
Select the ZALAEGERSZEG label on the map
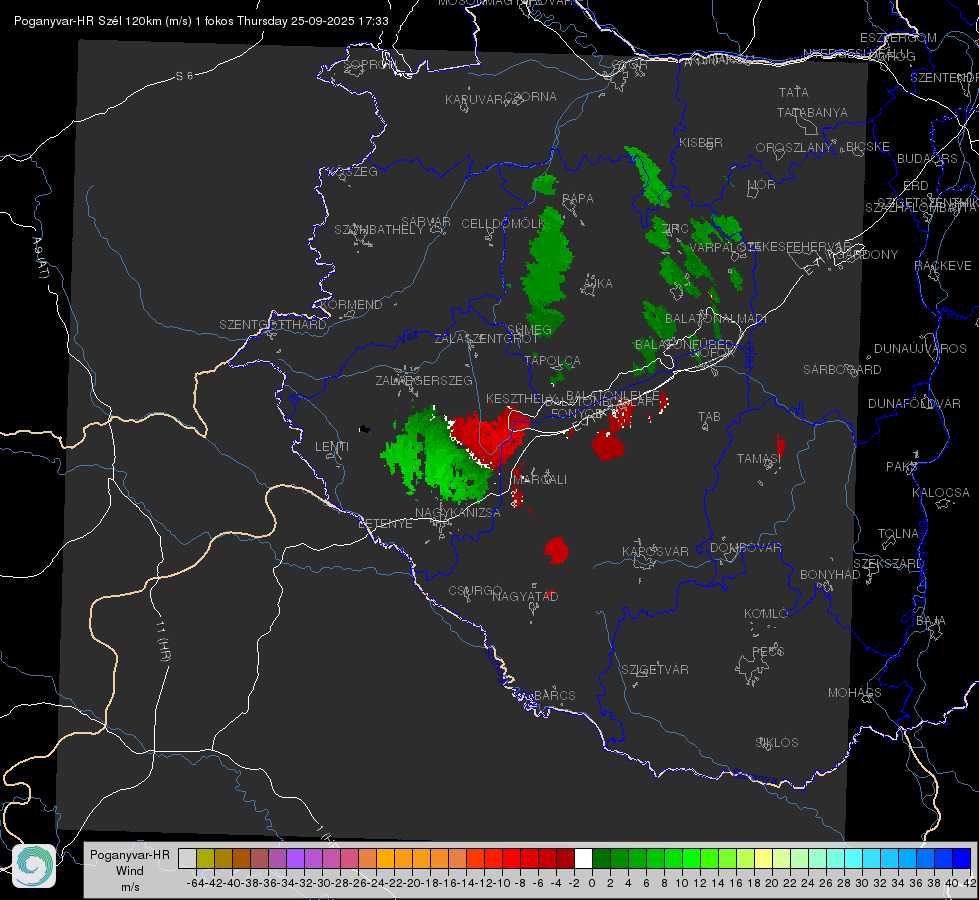coord(424,380)
